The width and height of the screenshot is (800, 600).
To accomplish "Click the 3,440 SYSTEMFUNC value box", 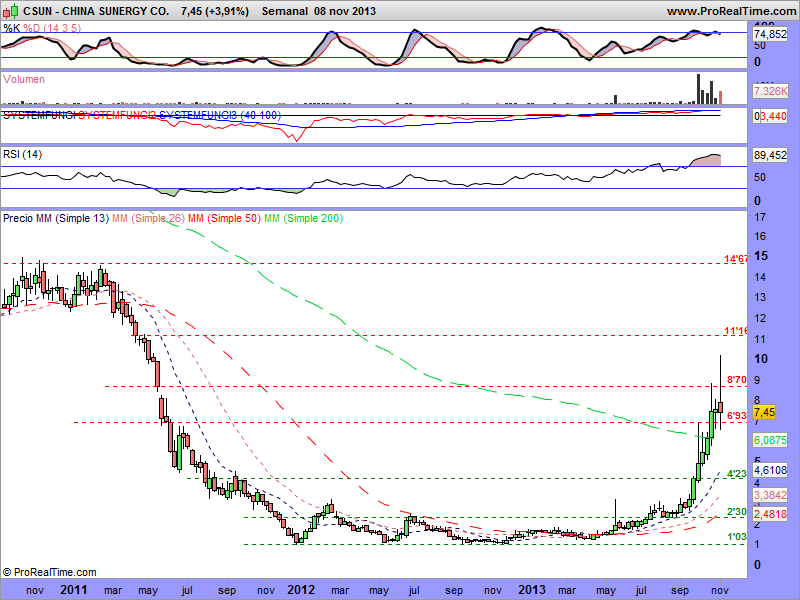I will point(771,116).
